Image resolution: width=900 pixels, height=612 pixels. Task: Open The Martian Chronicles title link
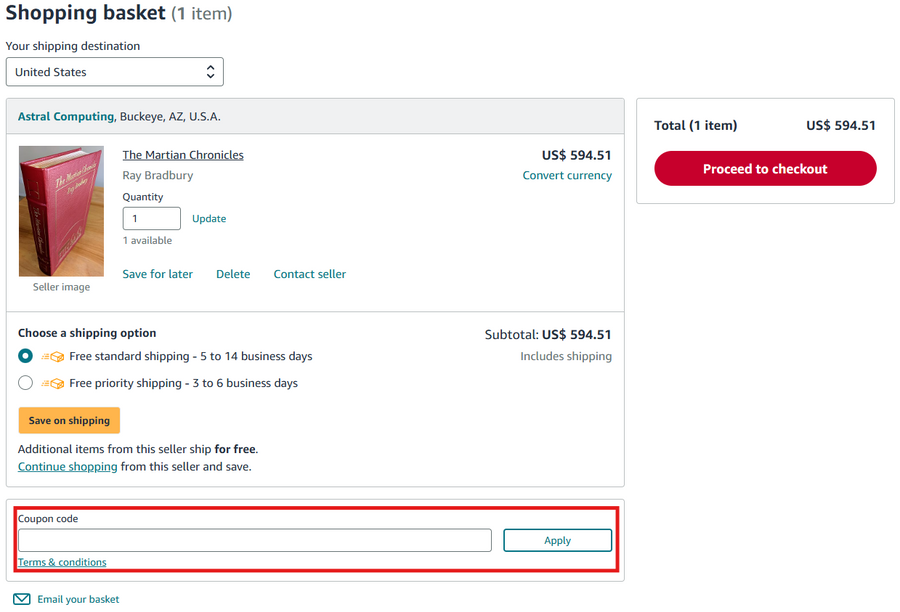tap(183, 155)
